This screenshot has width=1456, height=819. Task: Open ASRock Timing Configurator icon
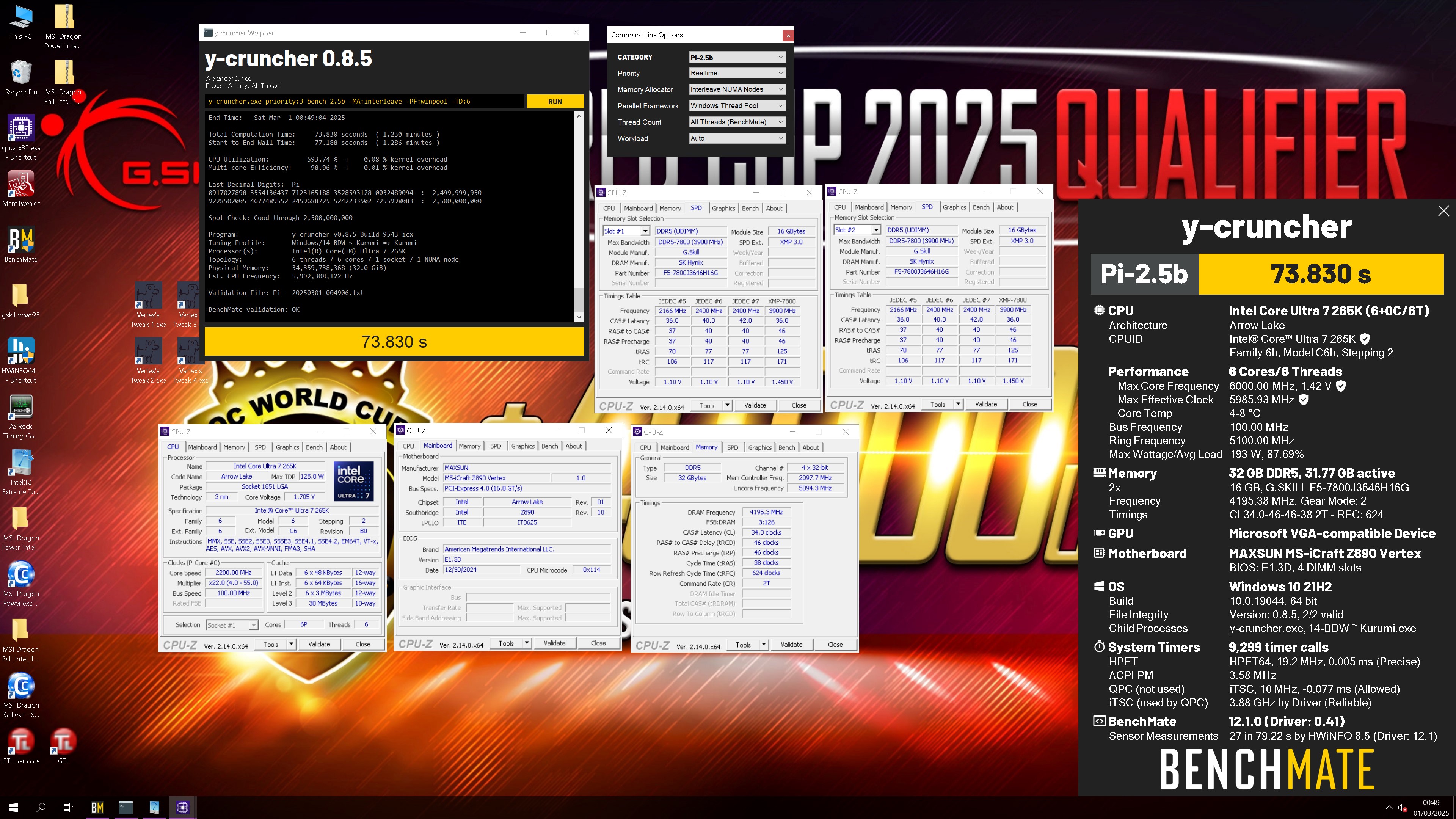coord(21,417)
